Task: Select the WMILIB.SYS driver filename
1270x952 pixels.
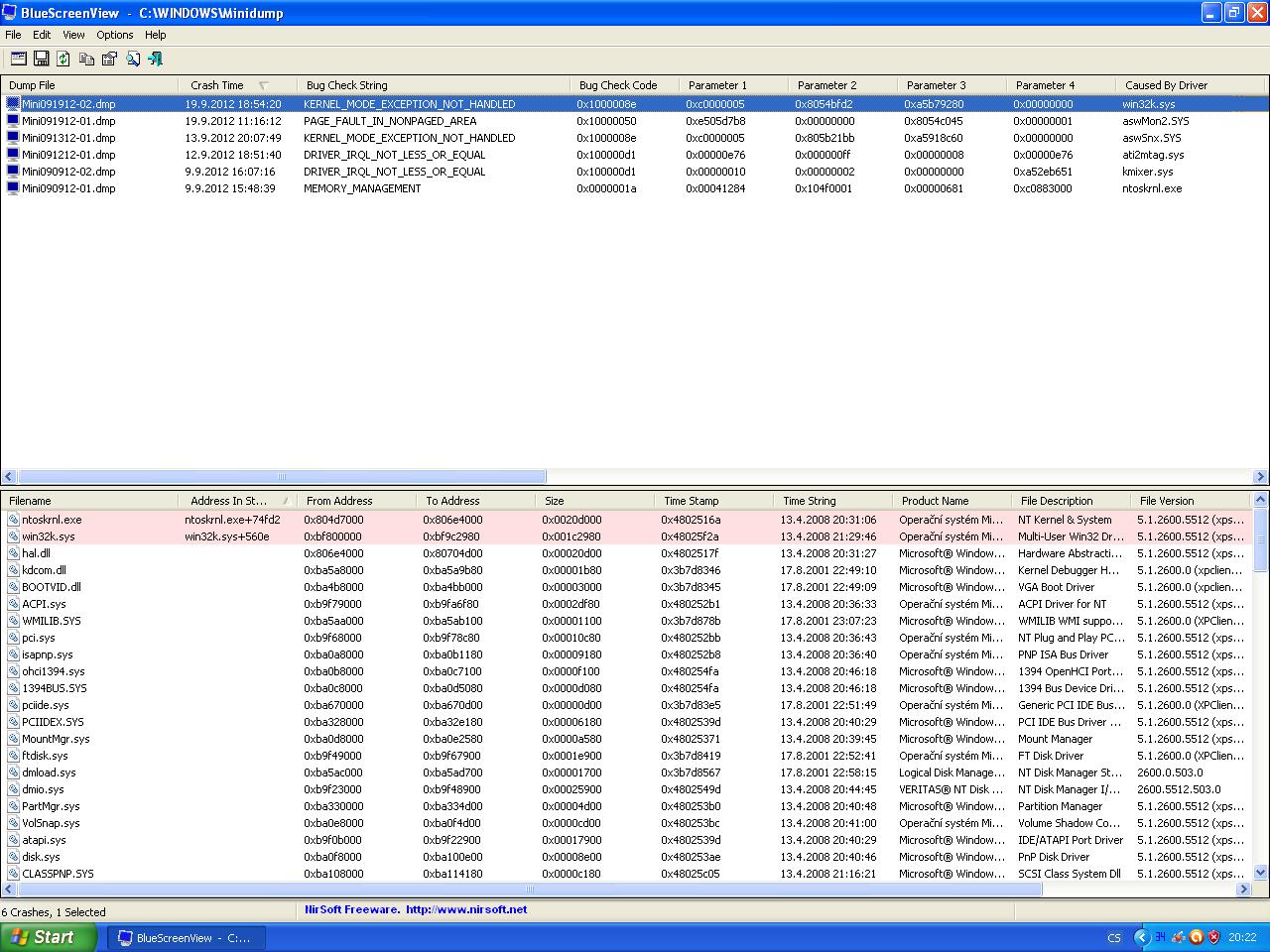Action: tap(52, 621)
